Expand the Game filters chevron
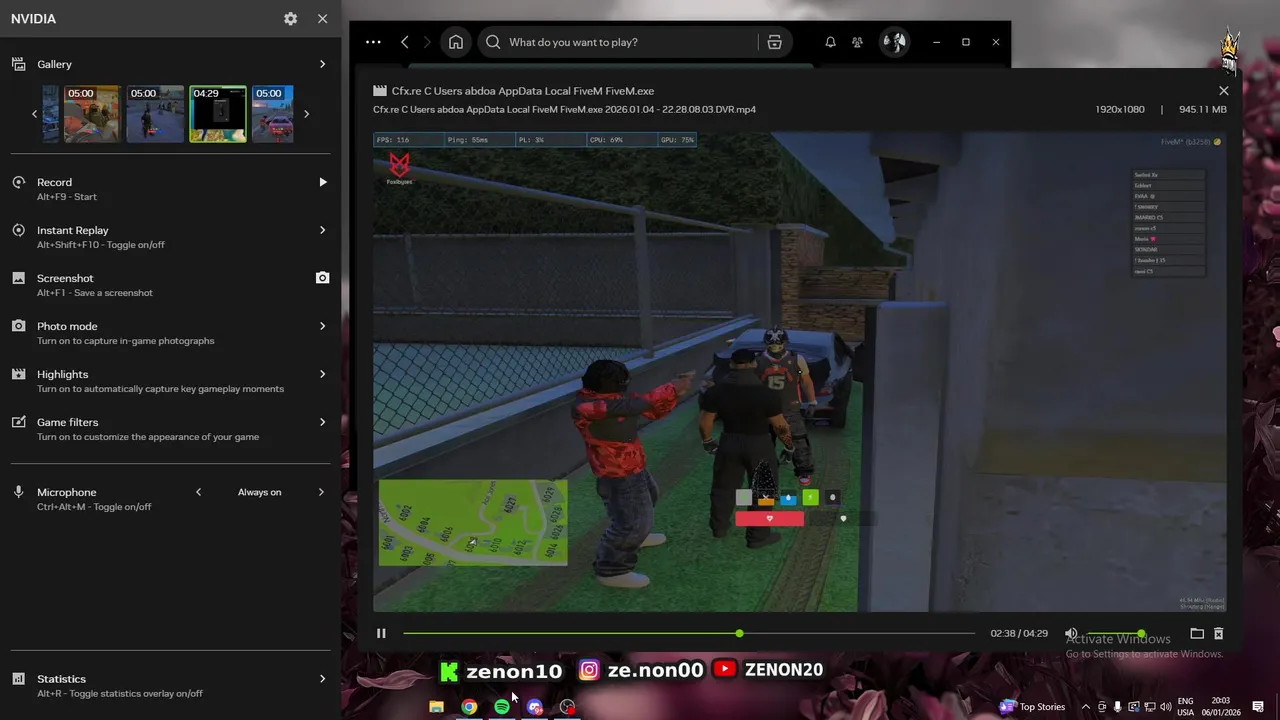Image resolution: width=1280 pixels, height=720 pixels. (x=322, y=422)
